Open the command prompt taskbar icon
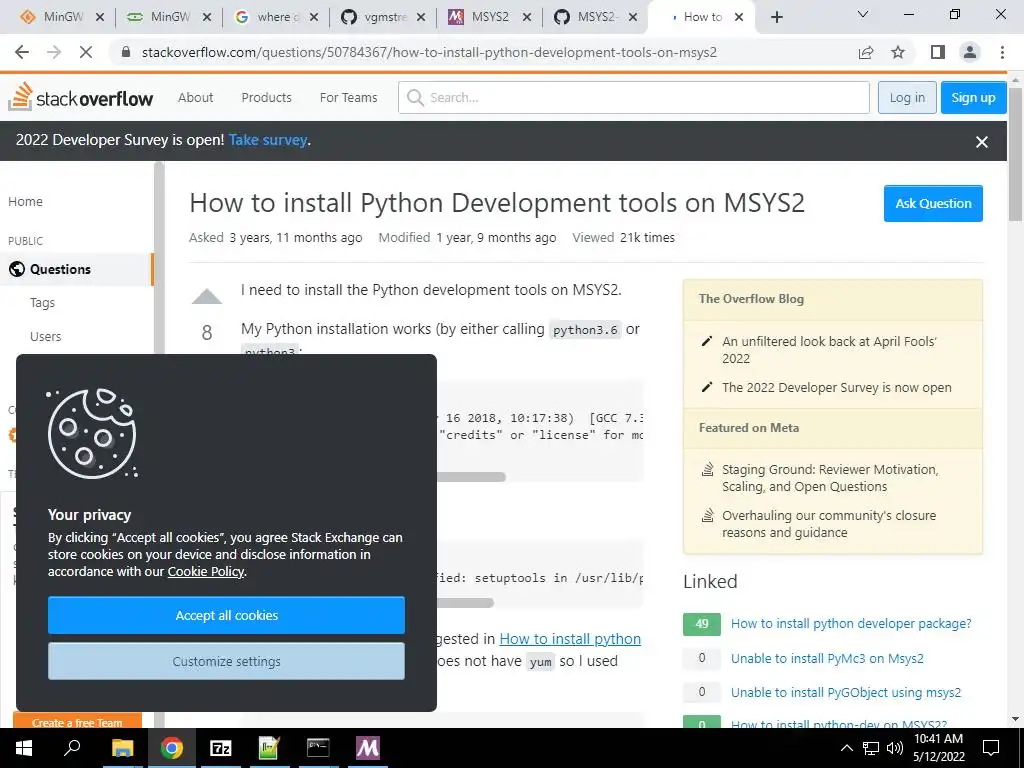Screen dimensions: 1024x768 pyautogui.click(x=318, y=748)
